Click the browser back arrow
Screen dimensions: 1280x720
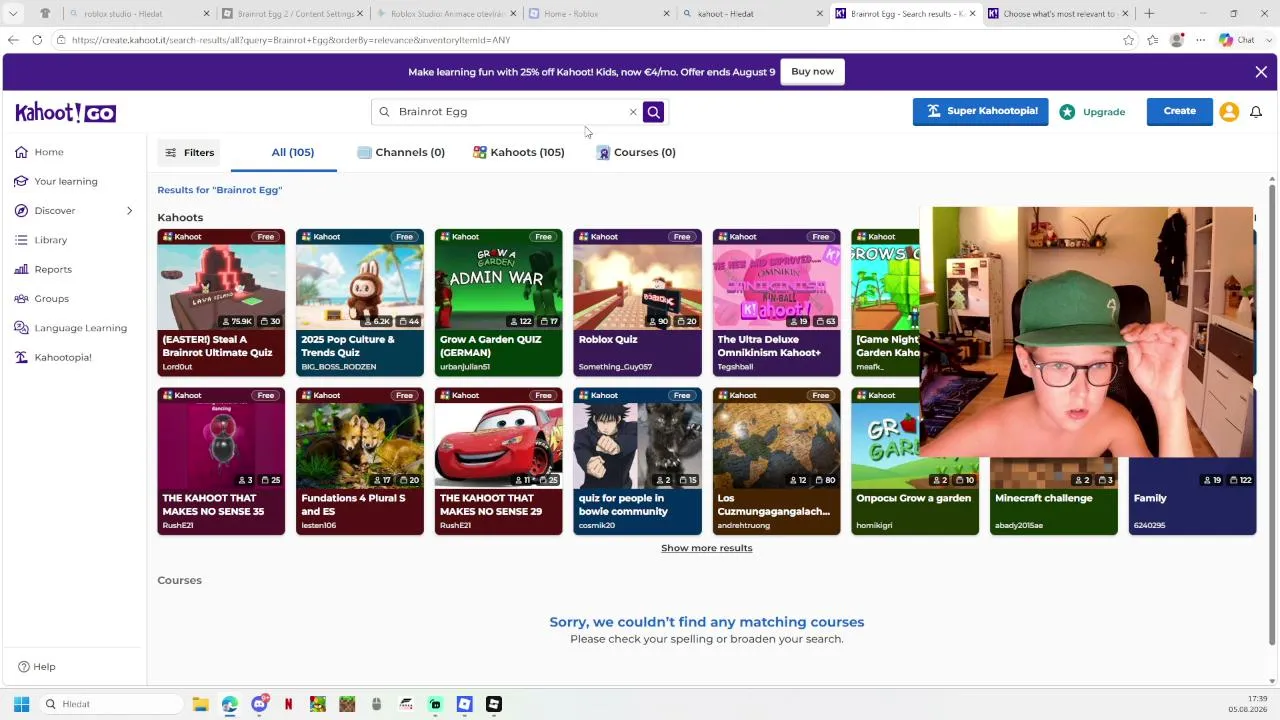13,40
